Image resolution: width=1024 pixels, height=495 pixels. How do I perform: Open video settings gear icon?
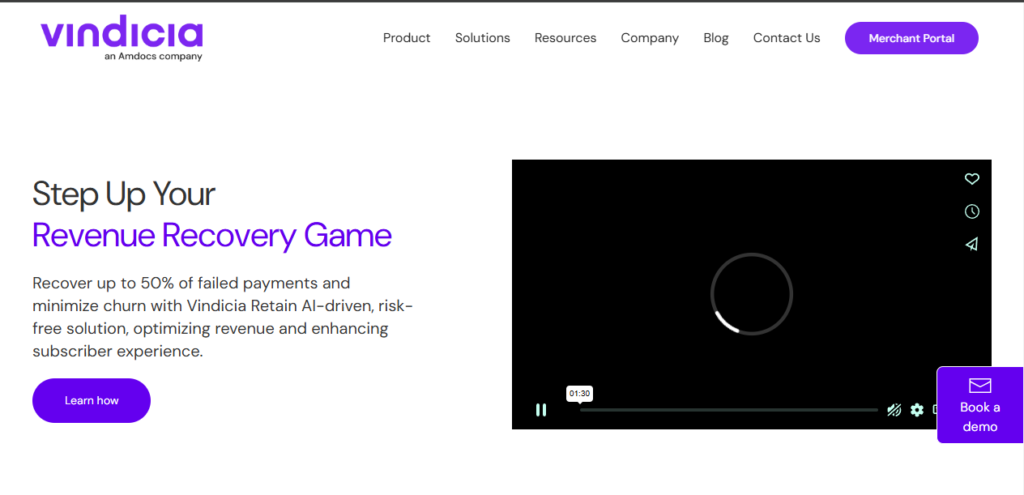click(x=917, y=410)
